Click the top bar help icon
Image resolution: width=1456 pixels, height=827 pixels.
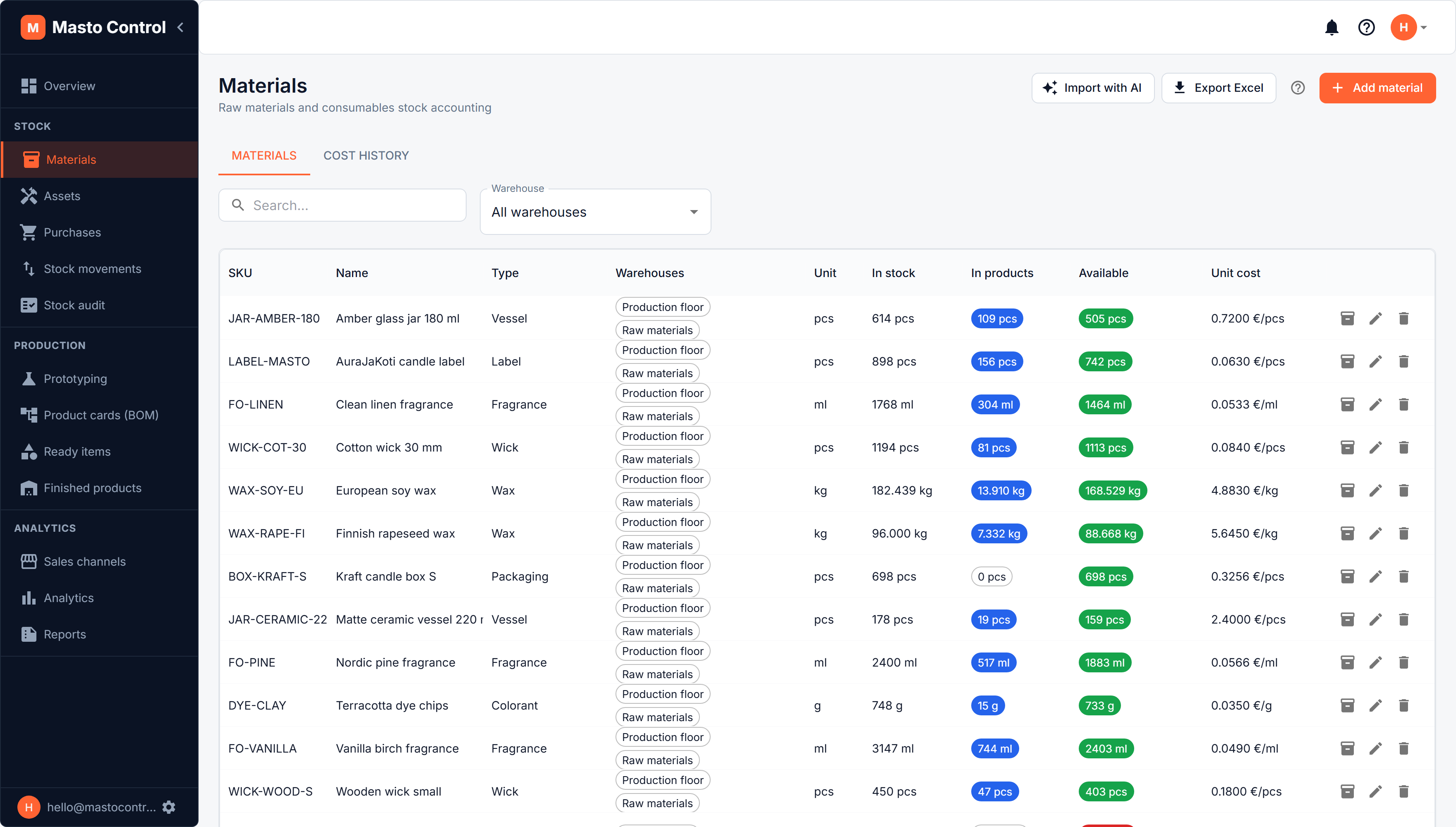tap(1366, 27)
